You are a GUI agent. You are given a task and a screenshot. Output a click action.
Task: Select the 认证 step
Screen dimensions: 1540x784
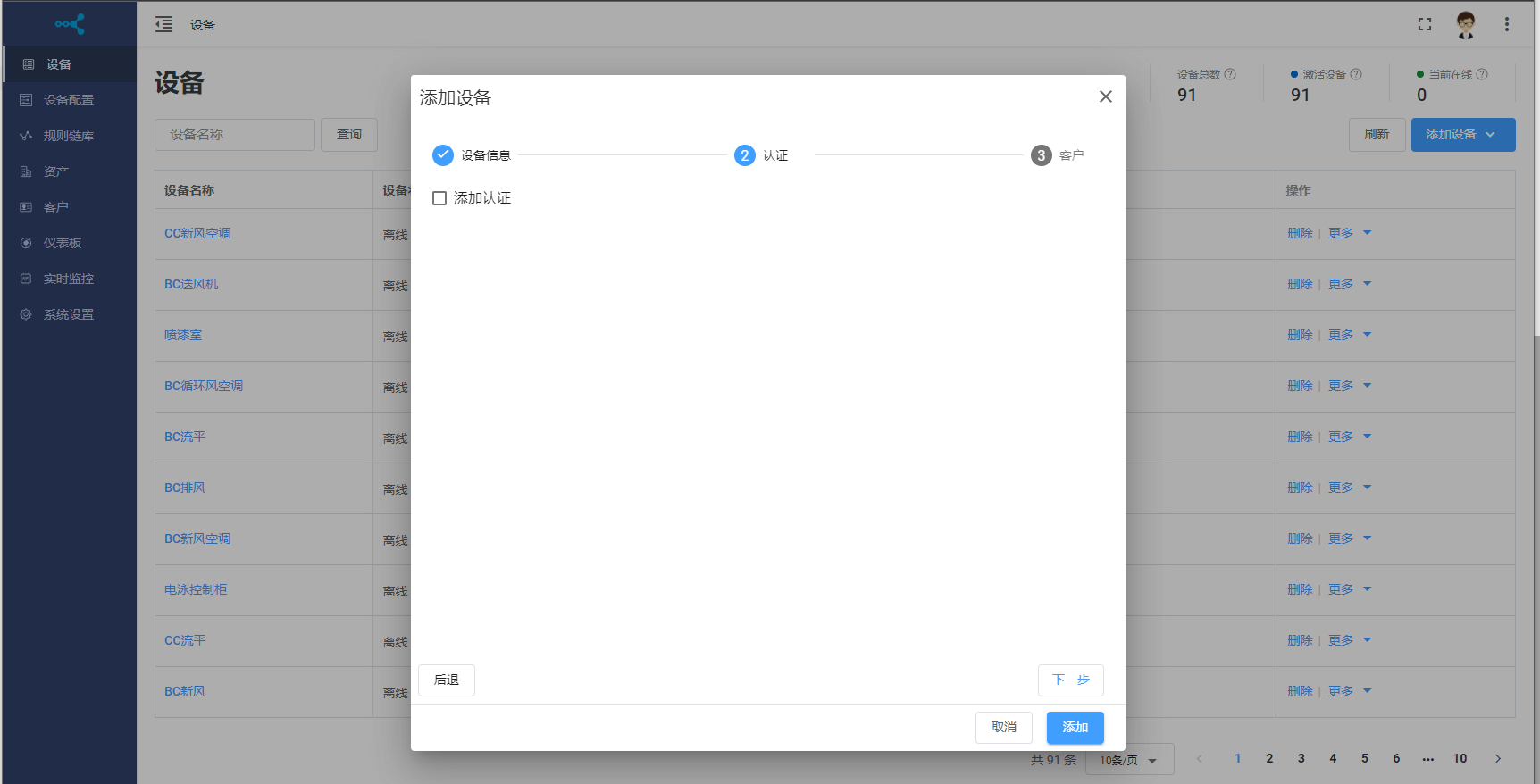[761, 155]
